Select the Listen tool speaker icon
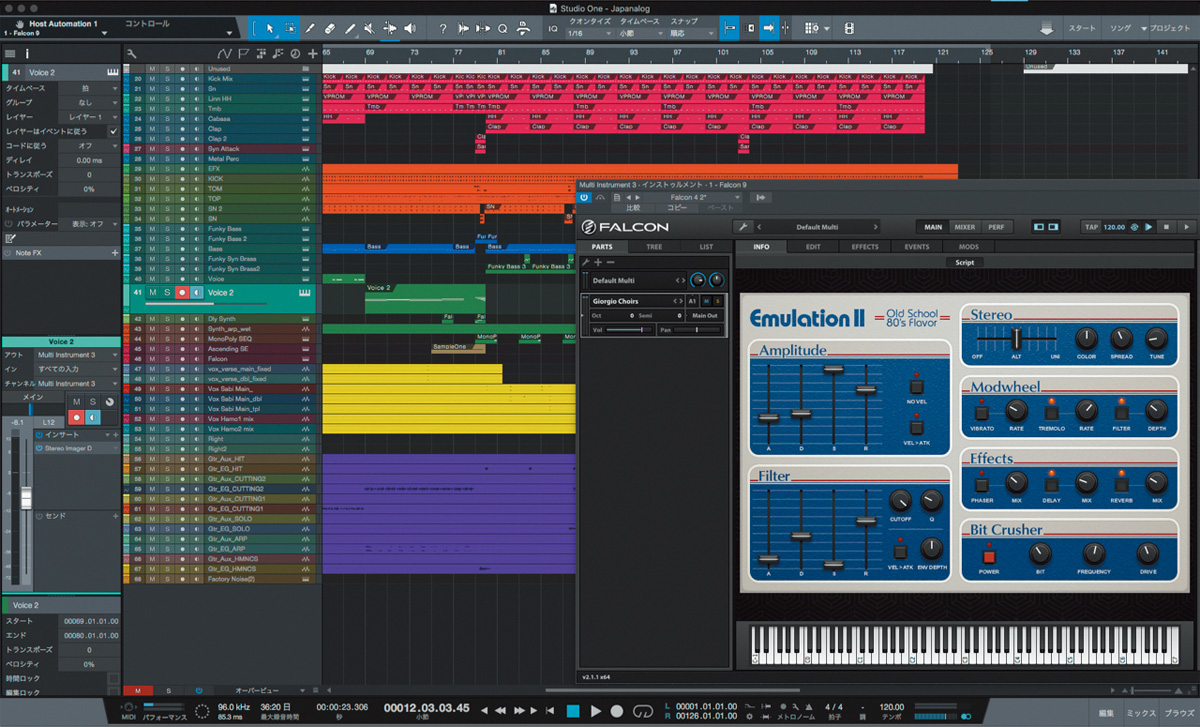 pyautogui.click(x=409, y=29)
